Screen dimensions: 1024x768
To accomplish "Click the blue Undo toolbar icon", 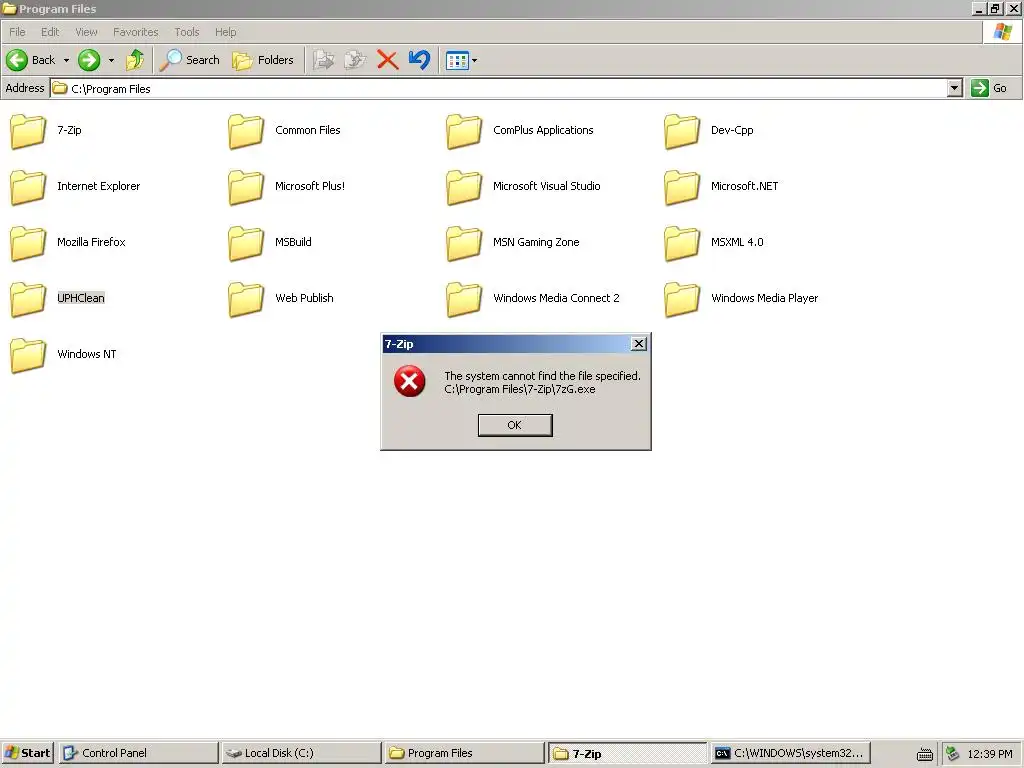I will [x=419, y=60].
